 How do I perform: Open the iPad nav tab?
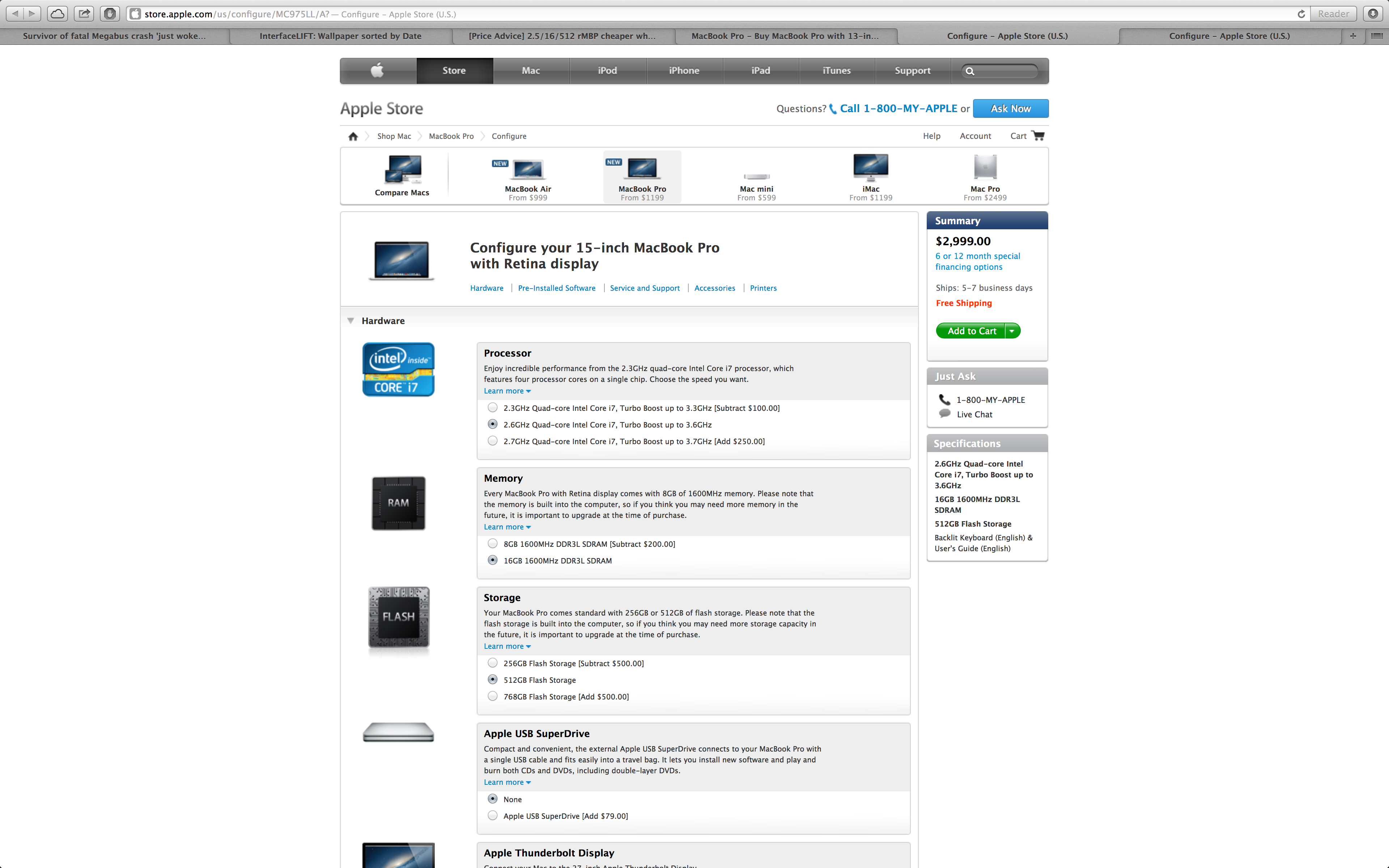pyautogui.click(x=760, y=71)
